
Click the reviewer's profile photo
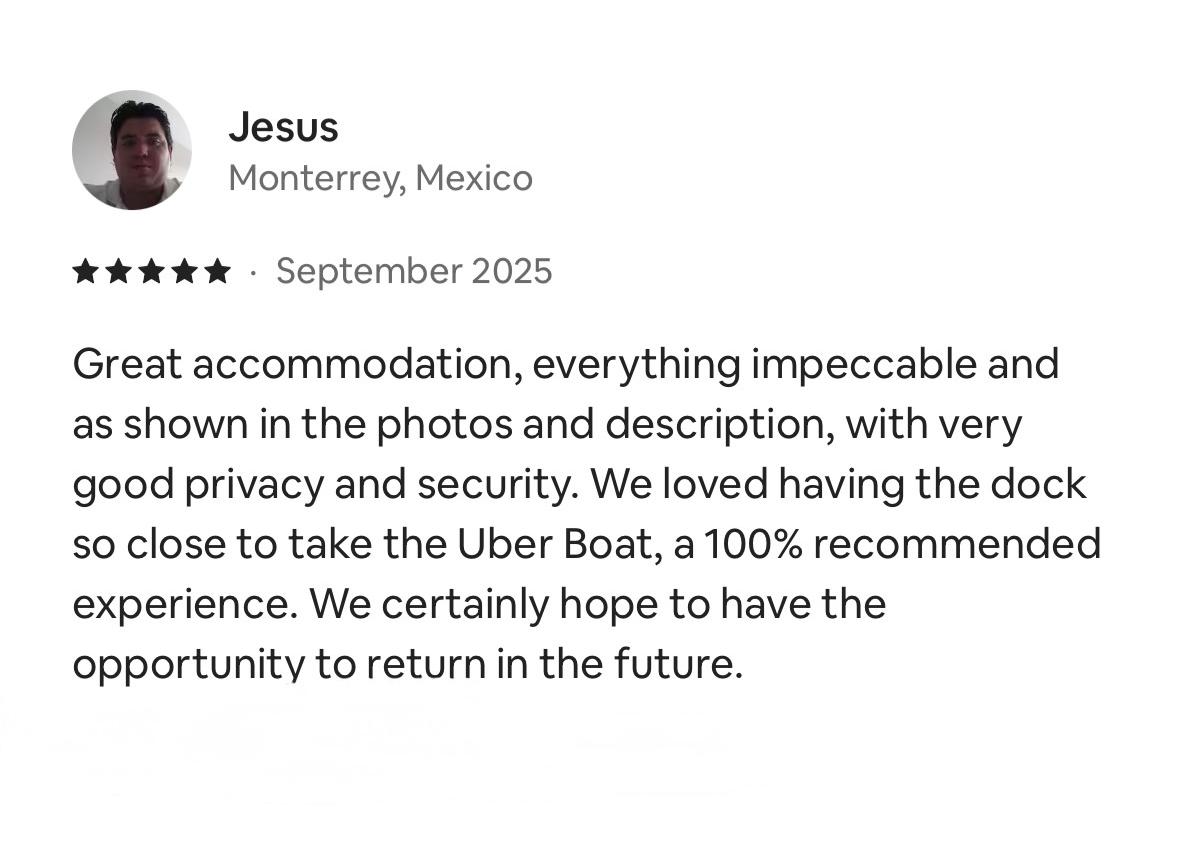coord(132,150)
